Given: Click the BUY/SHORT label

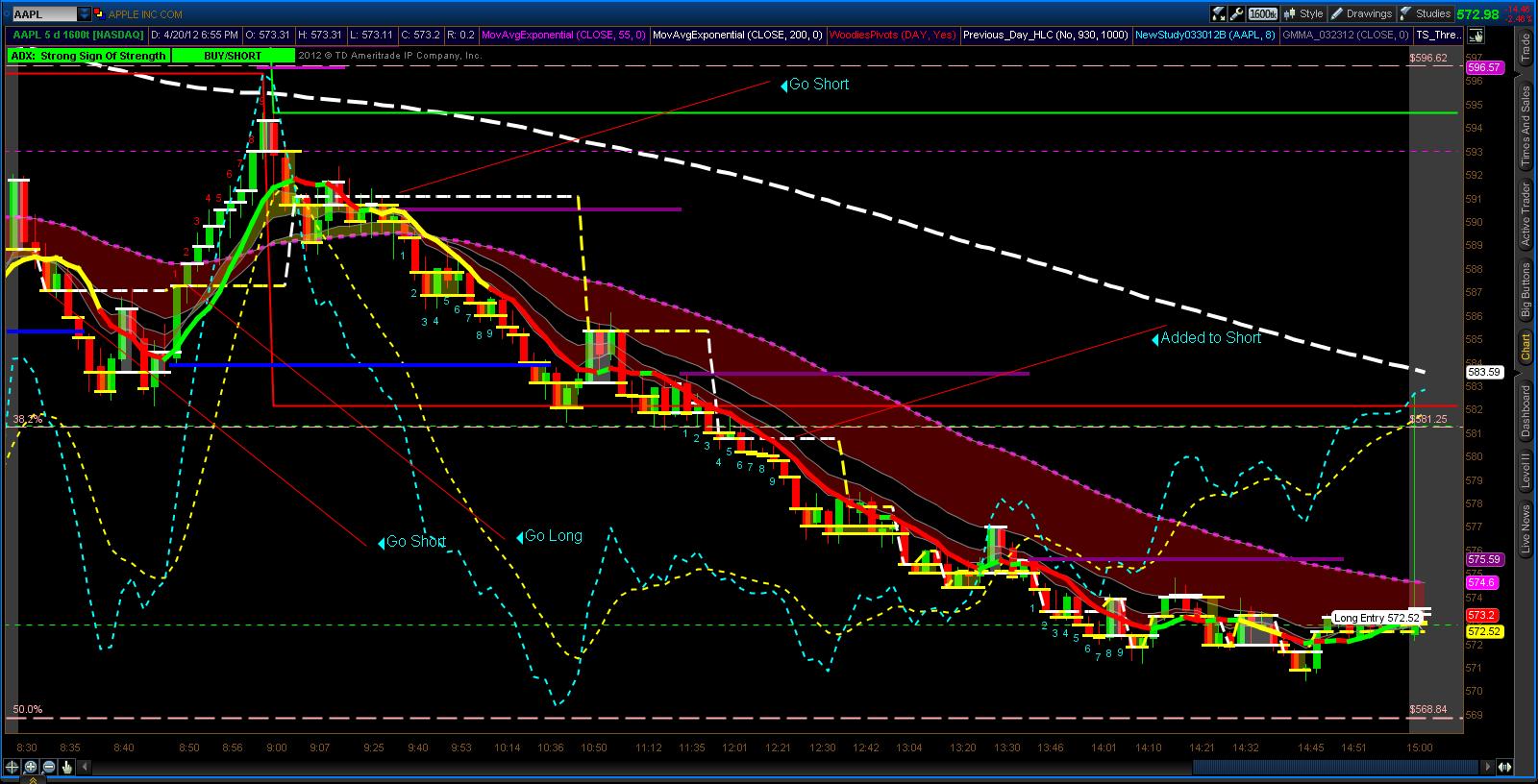Looking at the screenshot, I should pos(233,56).
